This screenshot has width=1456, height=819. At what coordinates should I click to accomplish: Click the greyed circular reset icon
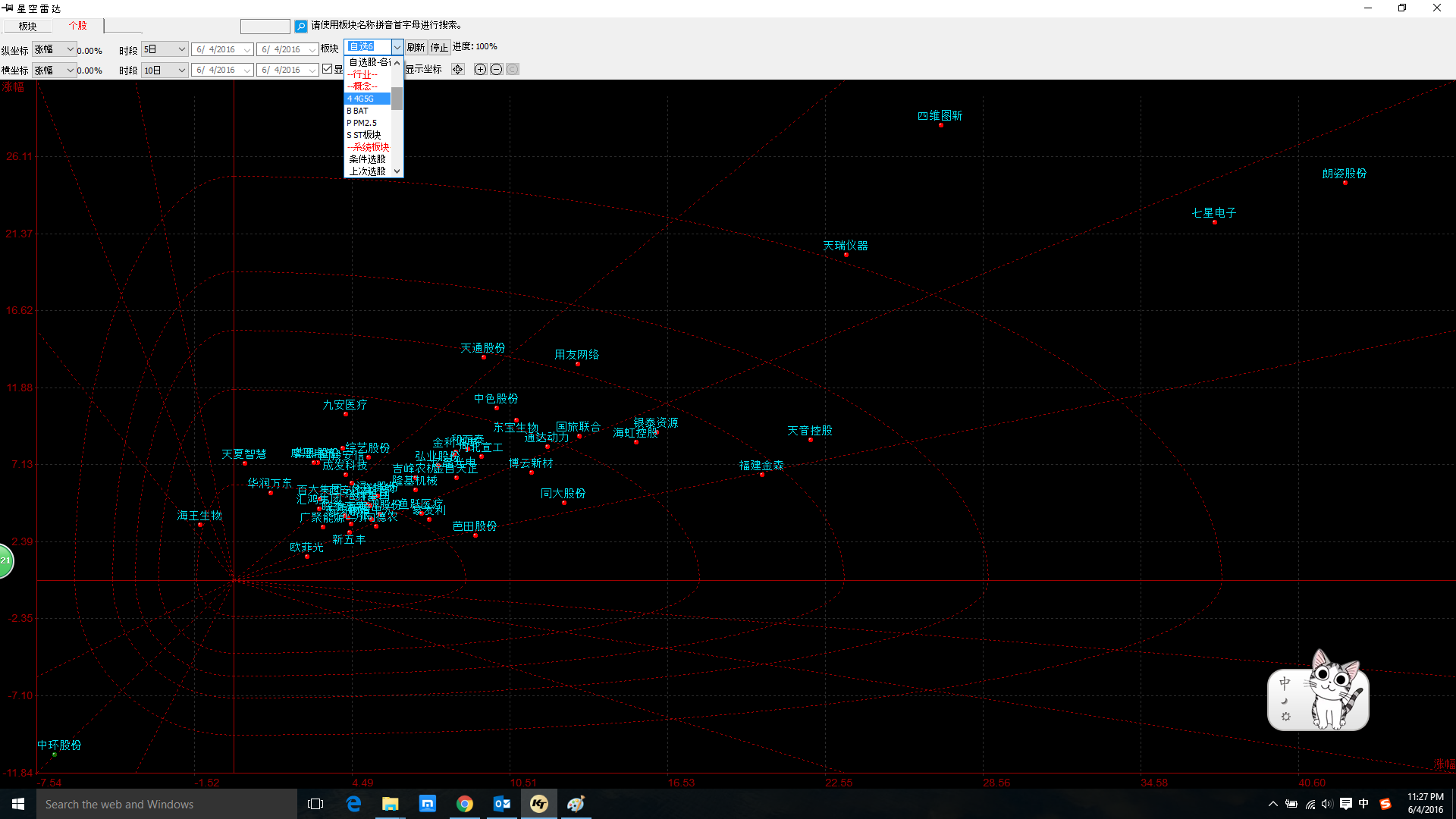point(513,70)
